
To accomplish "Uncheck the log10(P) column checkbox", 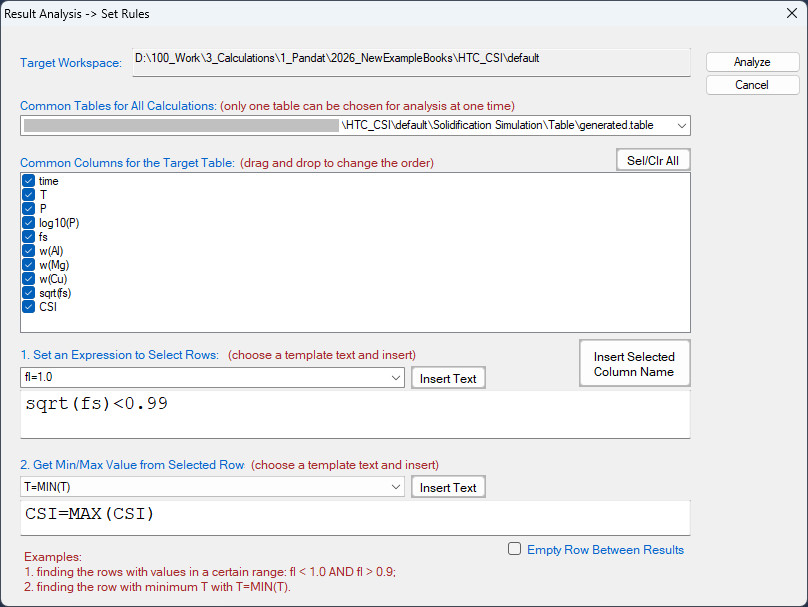I will [28, 223].
